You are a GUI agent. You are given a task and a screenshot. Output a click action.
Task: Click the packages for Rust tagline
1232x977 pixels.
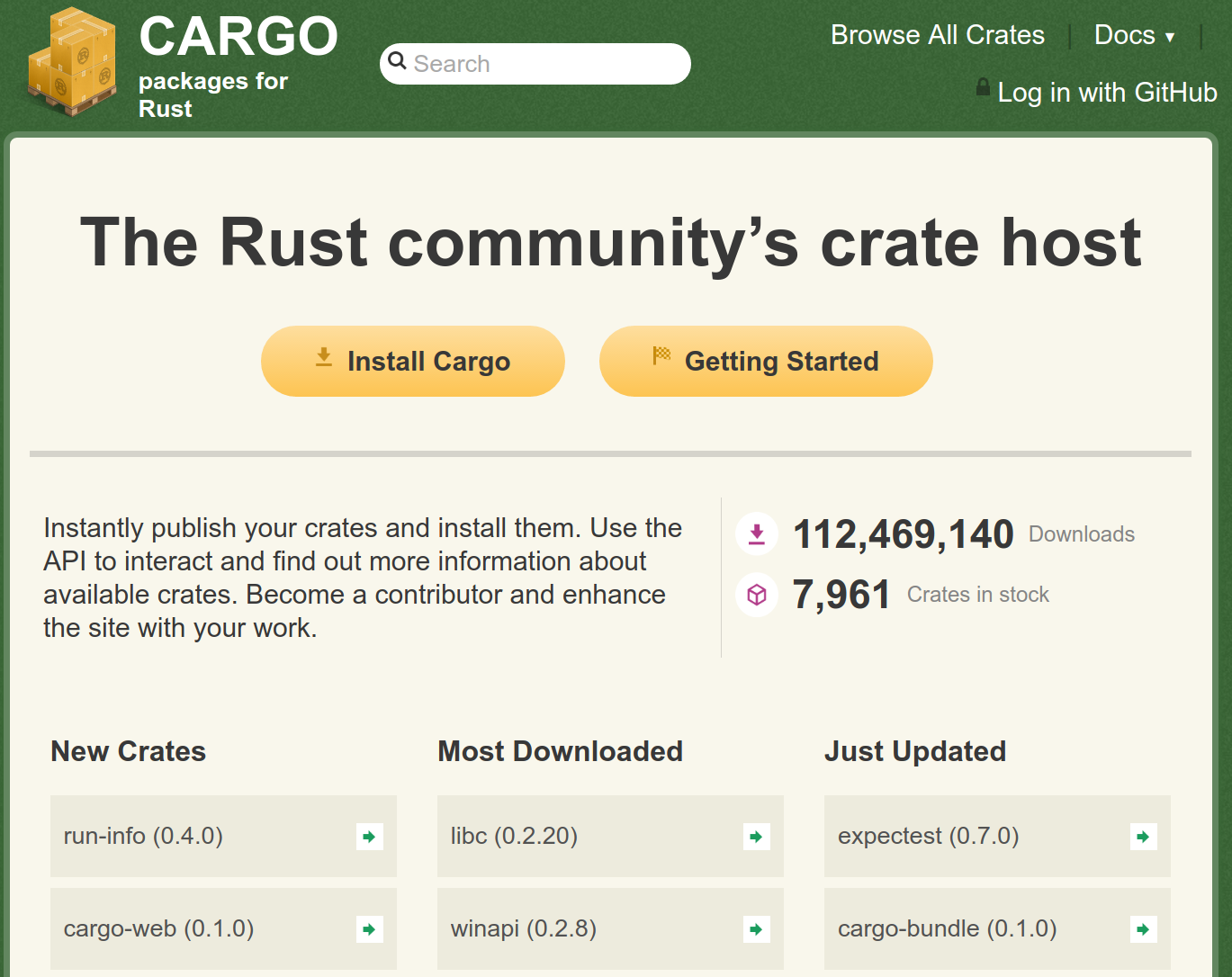pyautogui.click(x=213, y=94)
